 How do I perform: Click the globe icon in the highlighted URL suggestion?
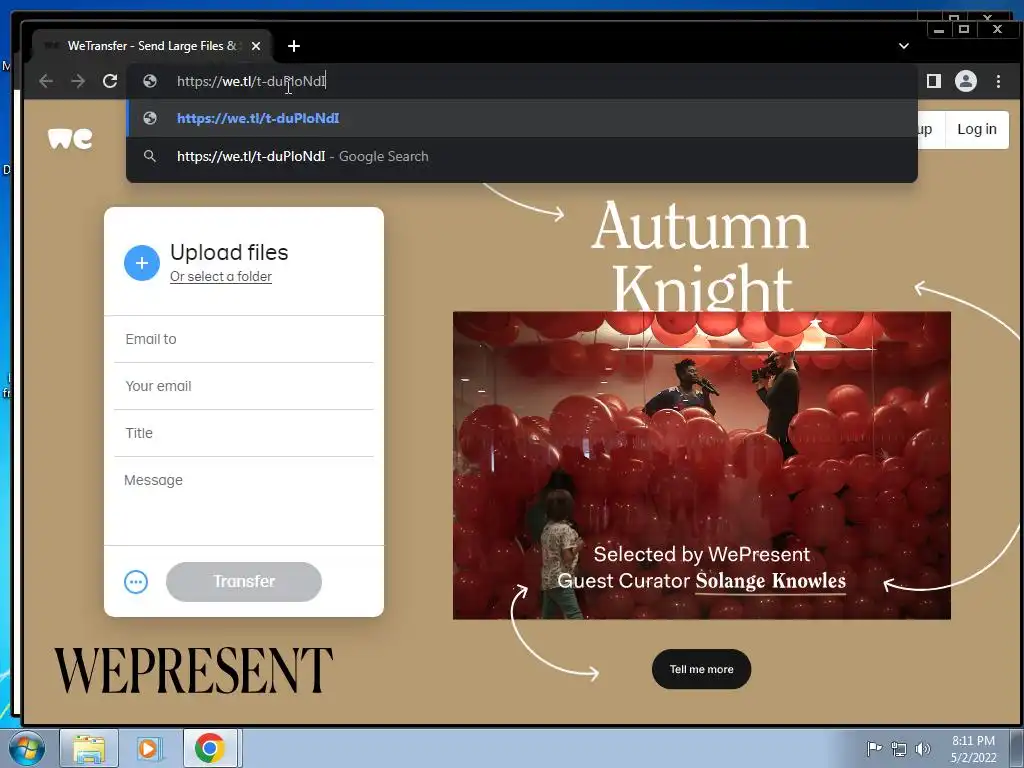click(150, 118)
